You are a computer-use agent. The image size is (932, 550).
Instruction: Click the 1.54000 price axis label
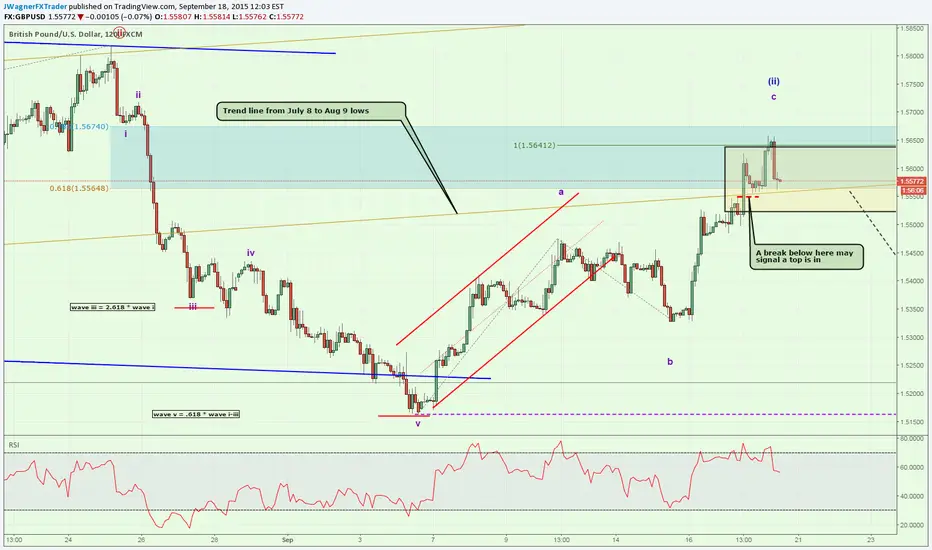912,281
